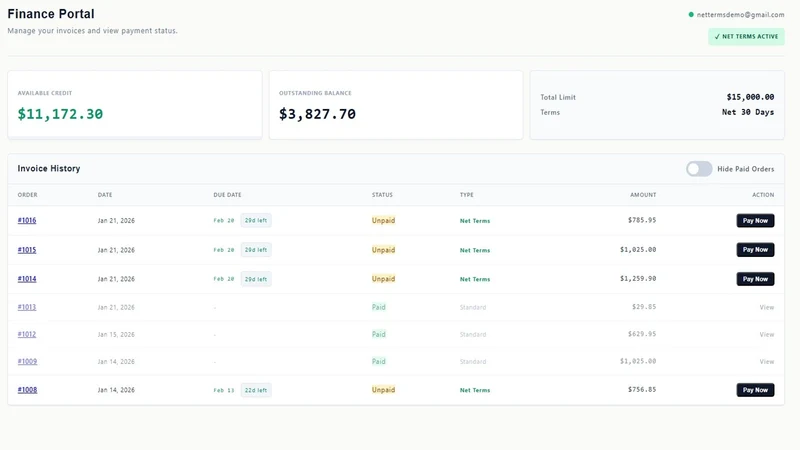Viewport: 800px width, 450px height.
Task: Click the Unpaid status of order #1015
Action: 383,250
